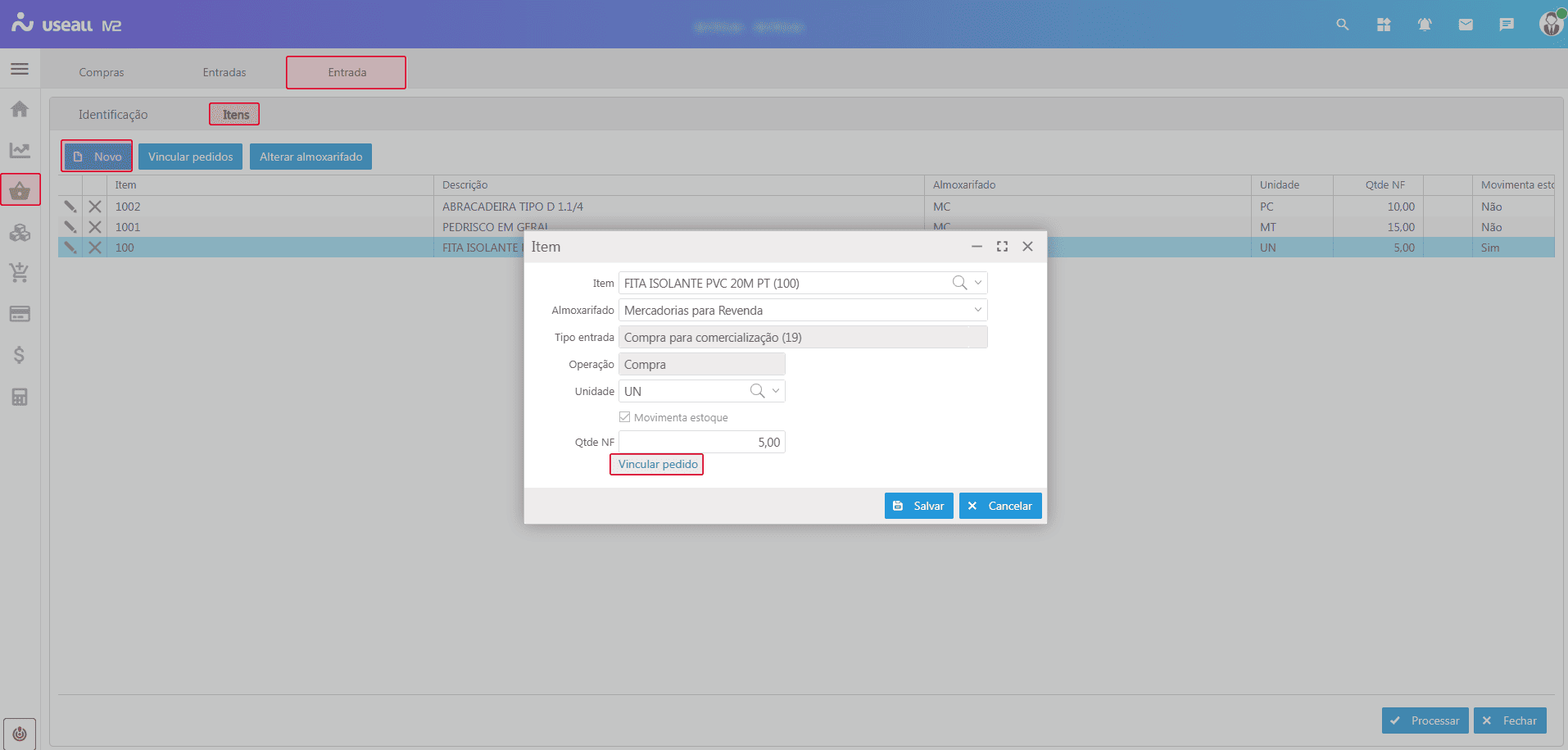Toggle the Movimenta estoque checkbox
This screenshot has width=1568, height=750.
(625, 417)
